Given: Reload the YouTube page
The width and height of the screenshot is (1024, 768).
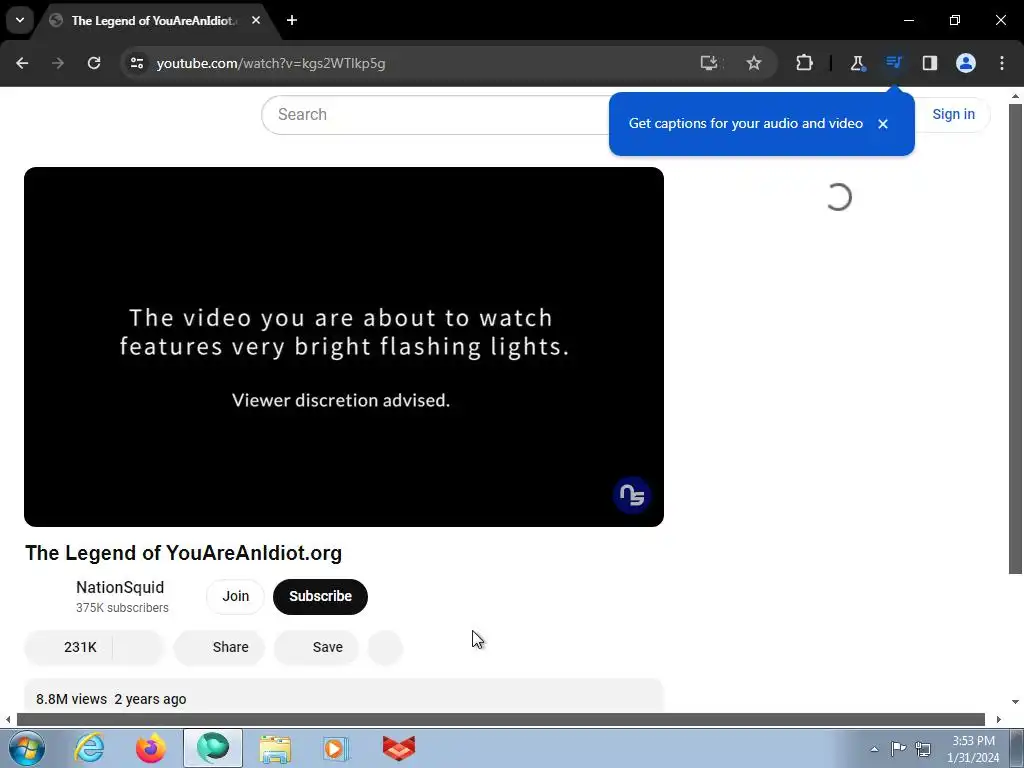Looking at the screenshot, I should 94,63.
